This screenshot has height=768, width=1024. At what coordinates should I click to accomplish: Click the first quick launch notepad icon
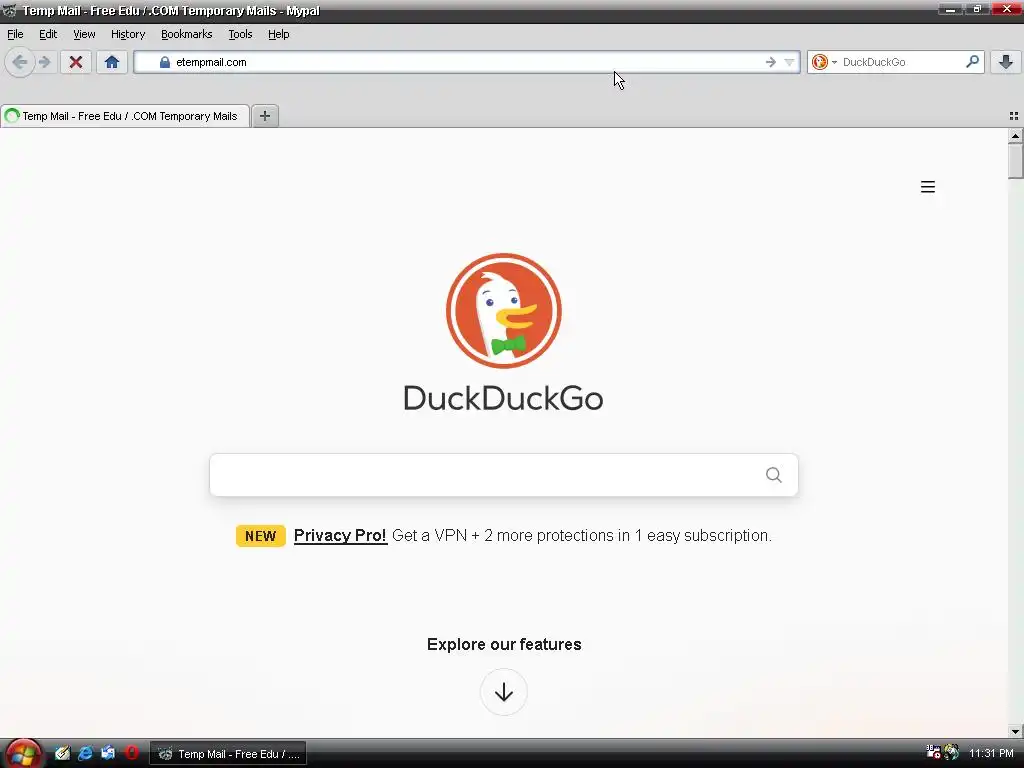(x=62, y=753)
